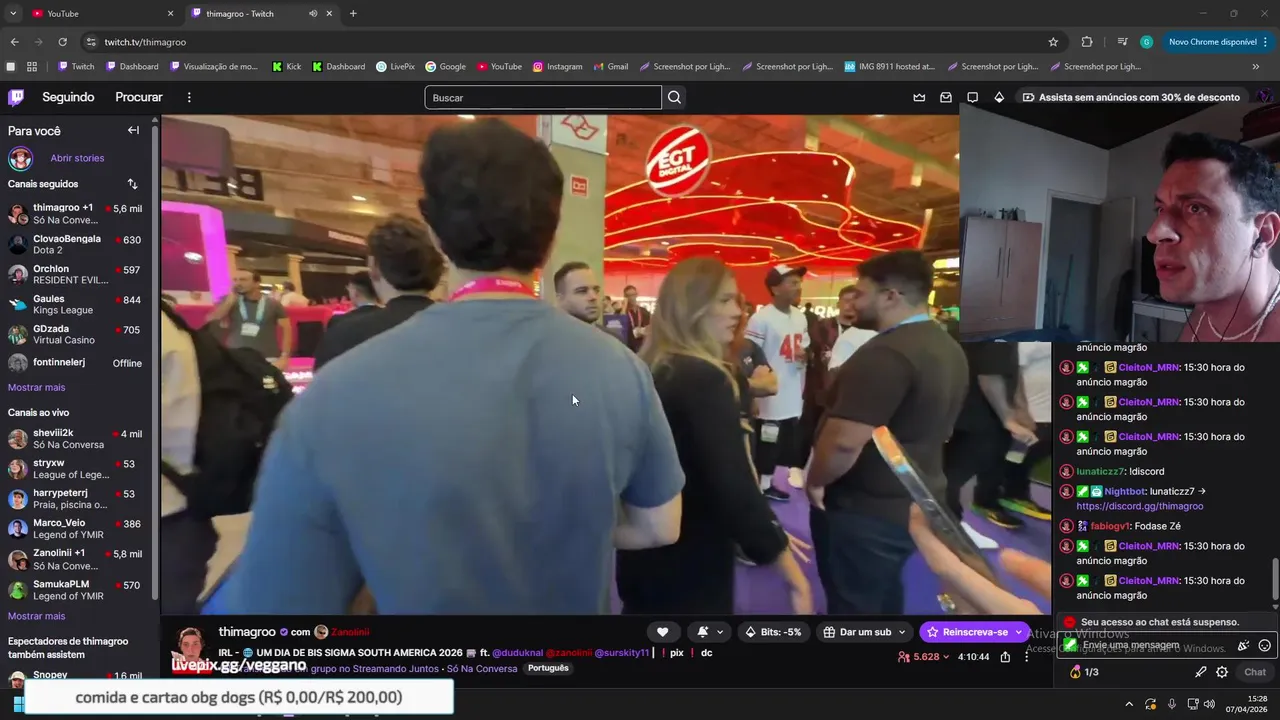Click first Mostrar mais under followed channels

36,387
